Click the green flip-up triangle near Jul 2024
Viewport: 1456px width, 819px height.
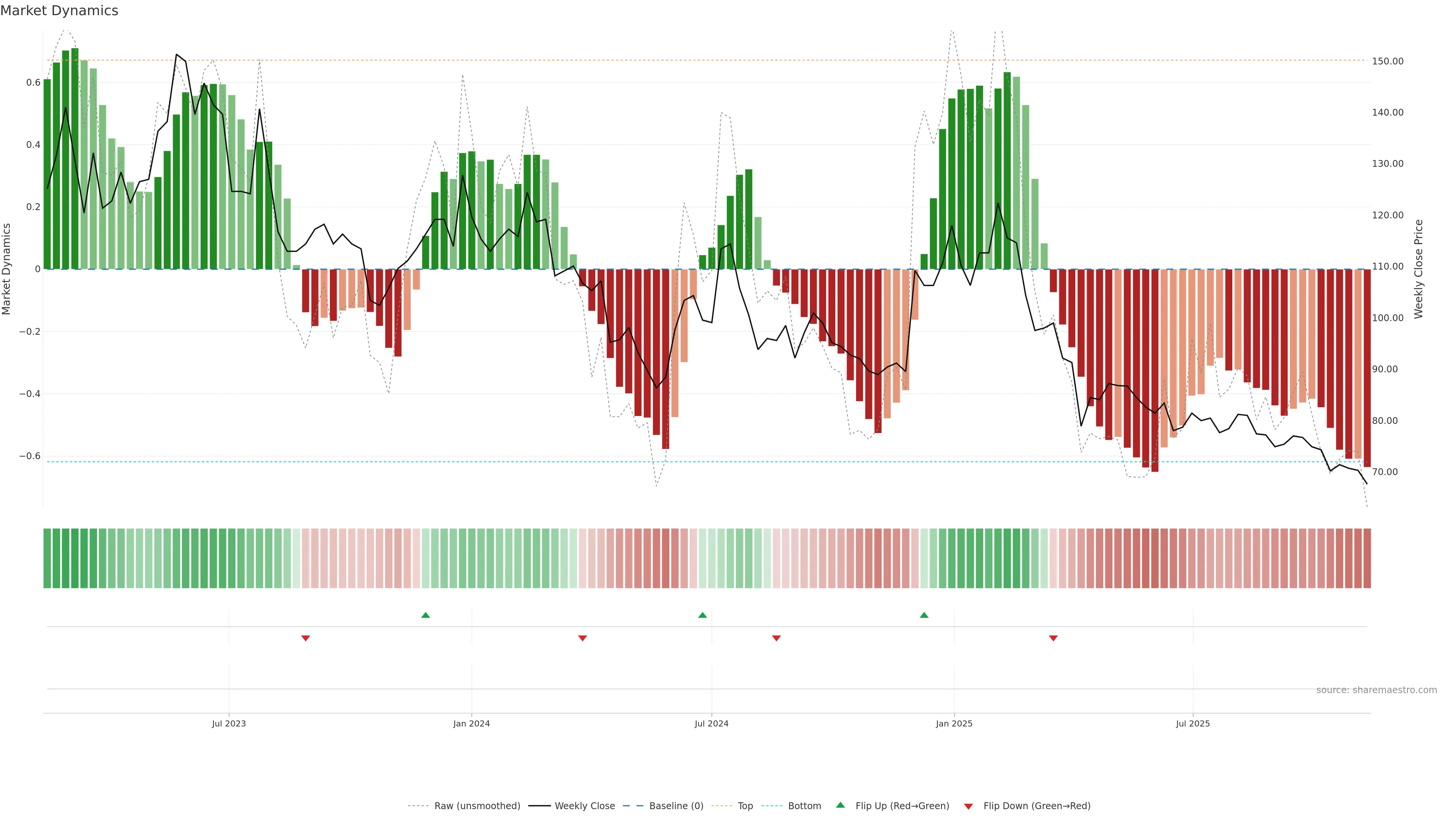[x=702, y=615]
